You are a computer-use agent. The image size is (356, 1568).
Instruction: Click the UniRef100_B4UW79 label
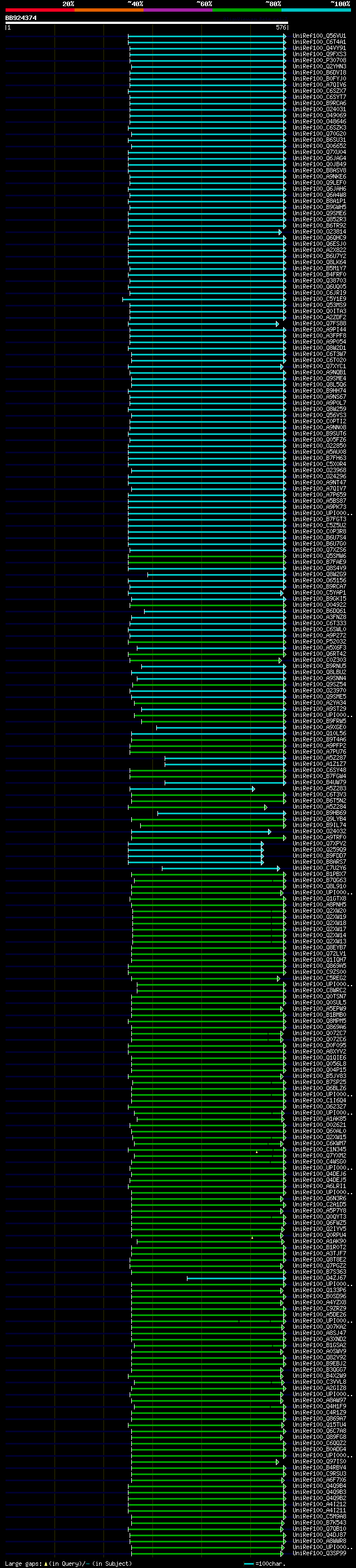pos(319,783)
